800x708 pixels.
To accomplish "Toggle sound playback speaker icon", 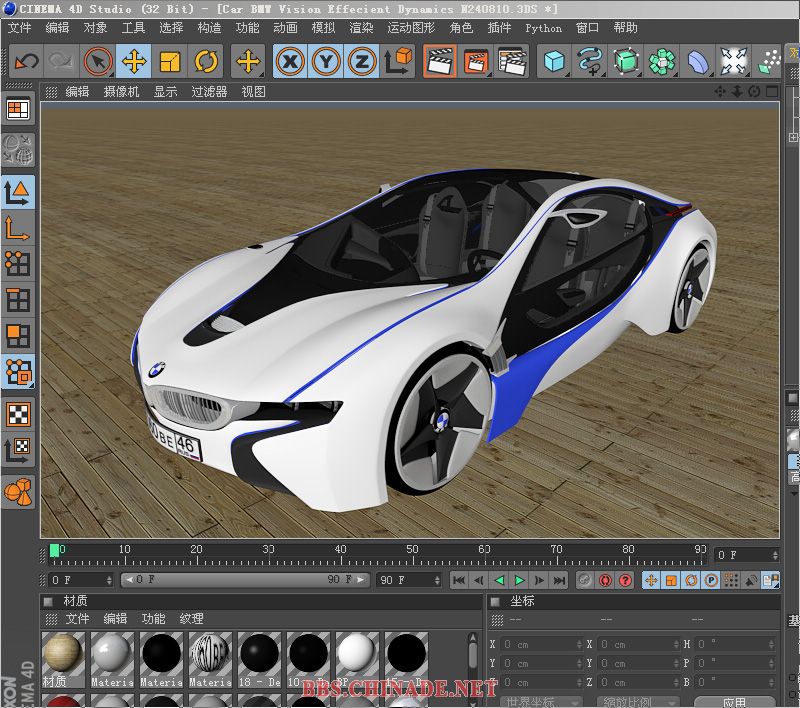I will pos(751,580).
